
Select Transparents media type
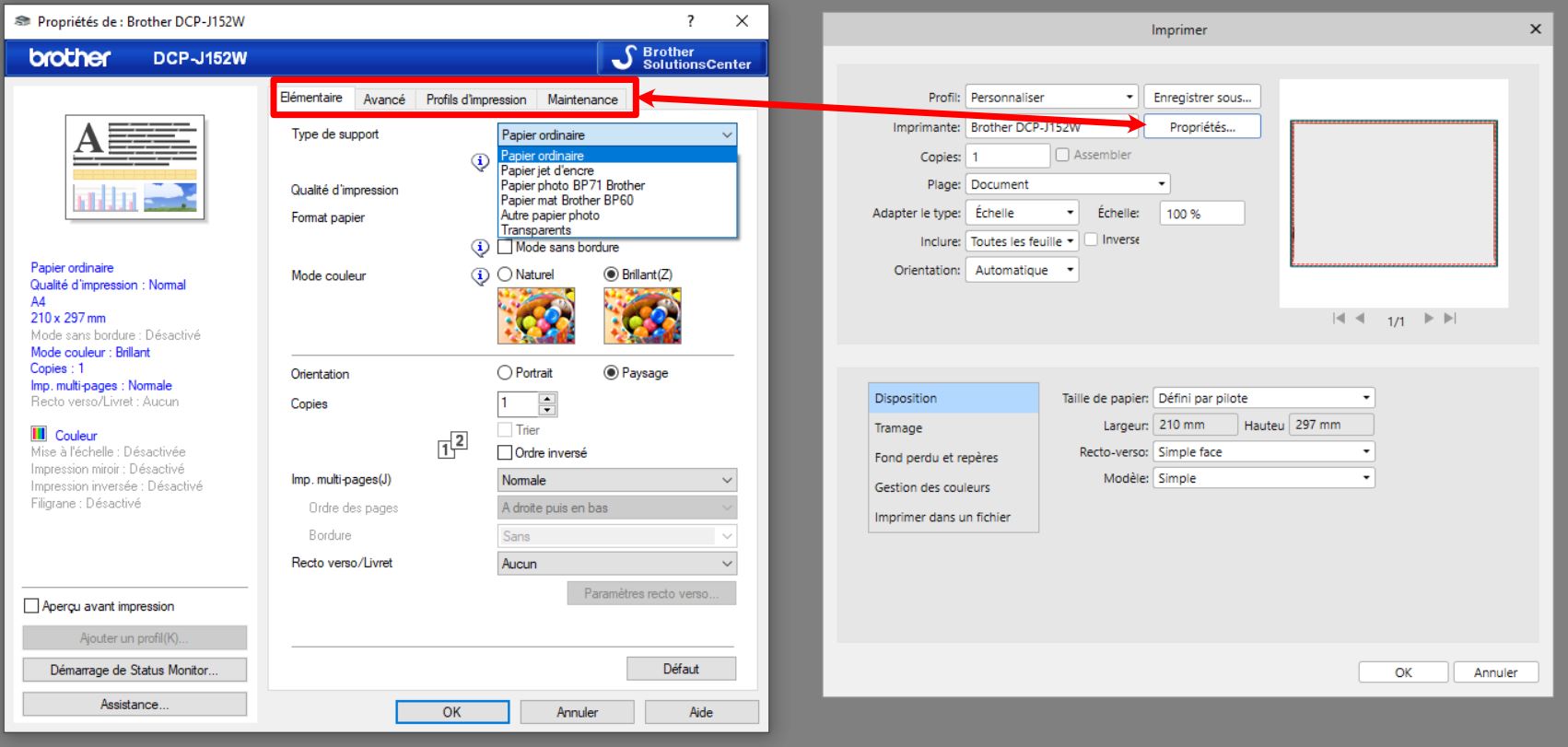(617, 230)
